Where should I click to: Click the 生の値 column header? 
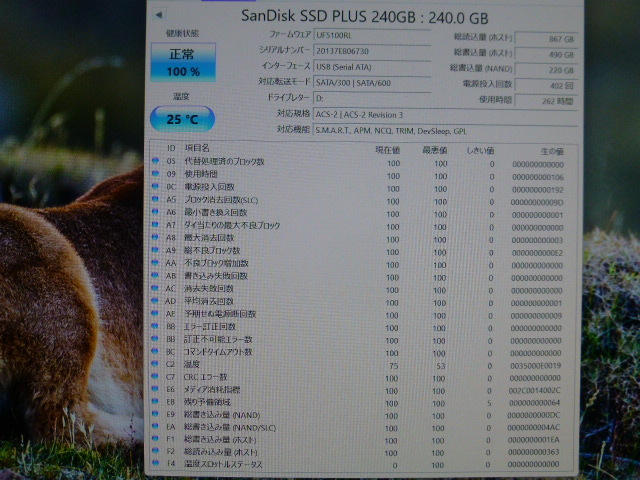click(x=552, y=151)
